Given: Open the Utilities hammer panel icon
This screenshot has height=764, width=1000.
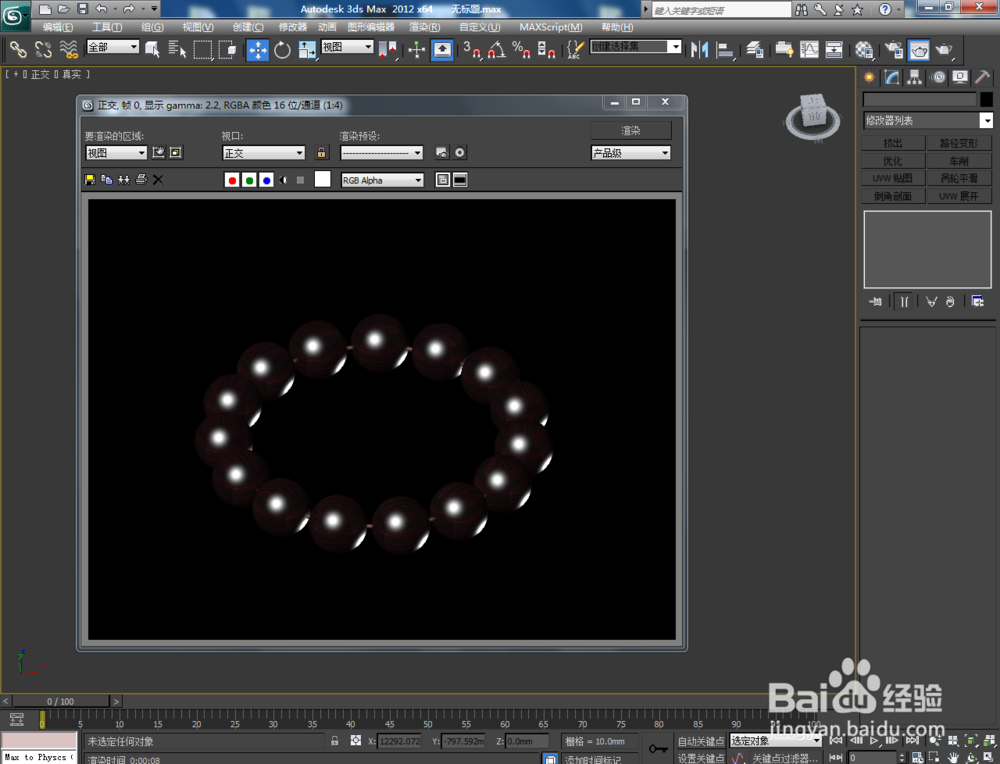Looking at the screenshot, I should 982,77.
